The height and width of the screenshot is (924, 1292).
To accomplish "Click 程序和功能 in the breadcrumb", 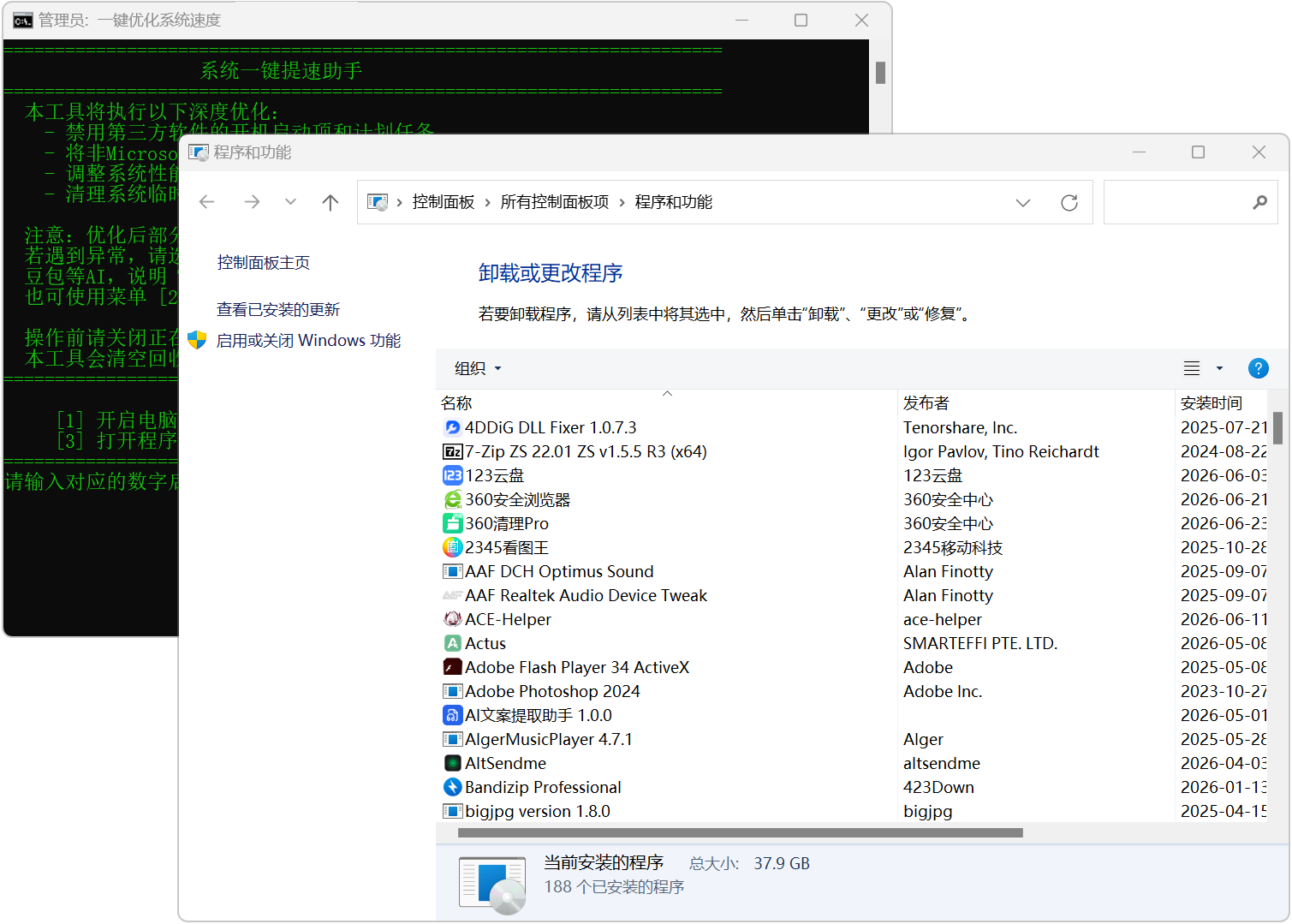I will pos(674,202).
